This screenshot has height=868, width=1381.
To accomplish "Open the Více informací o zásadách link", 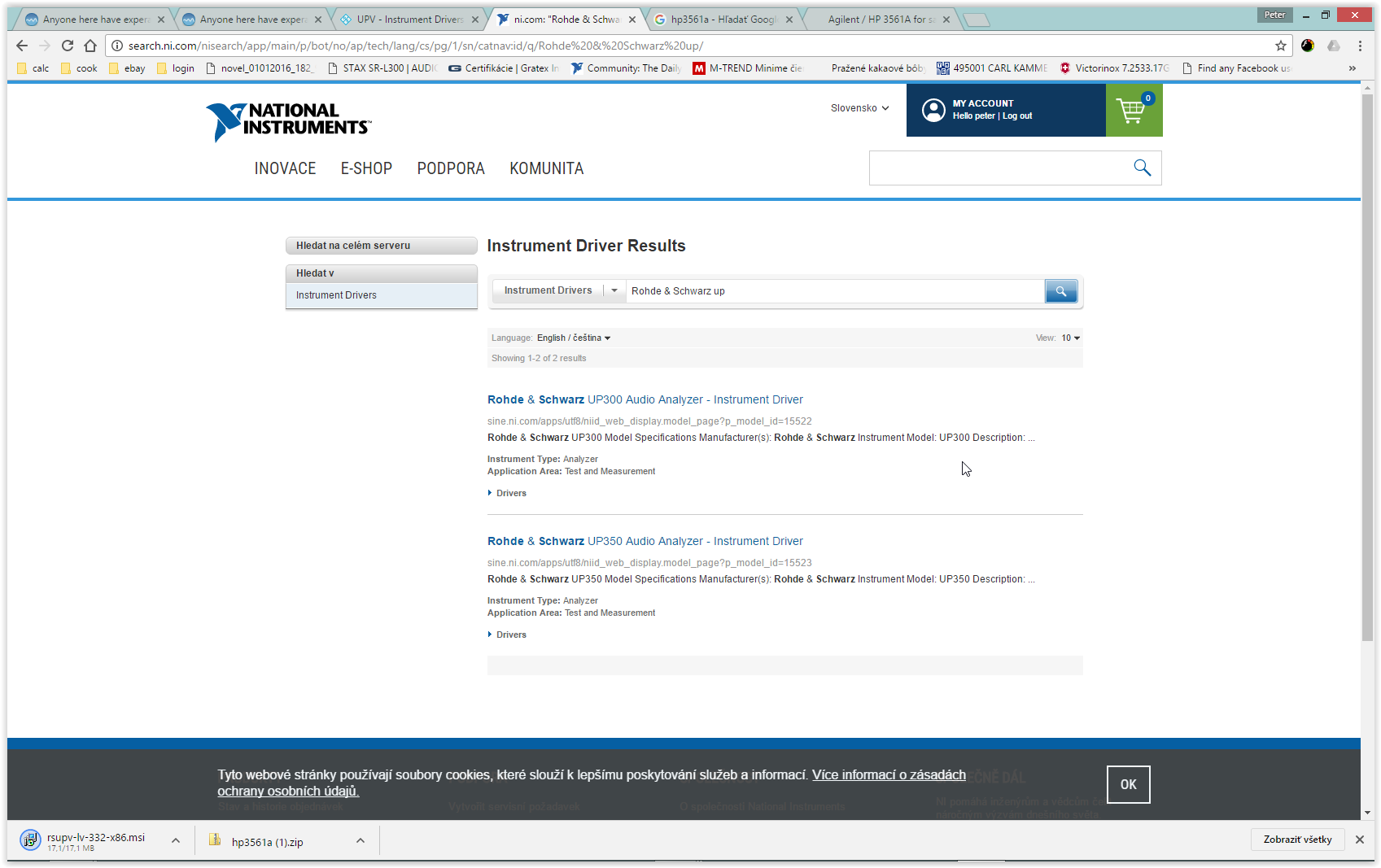I will (x=889, y=774).
